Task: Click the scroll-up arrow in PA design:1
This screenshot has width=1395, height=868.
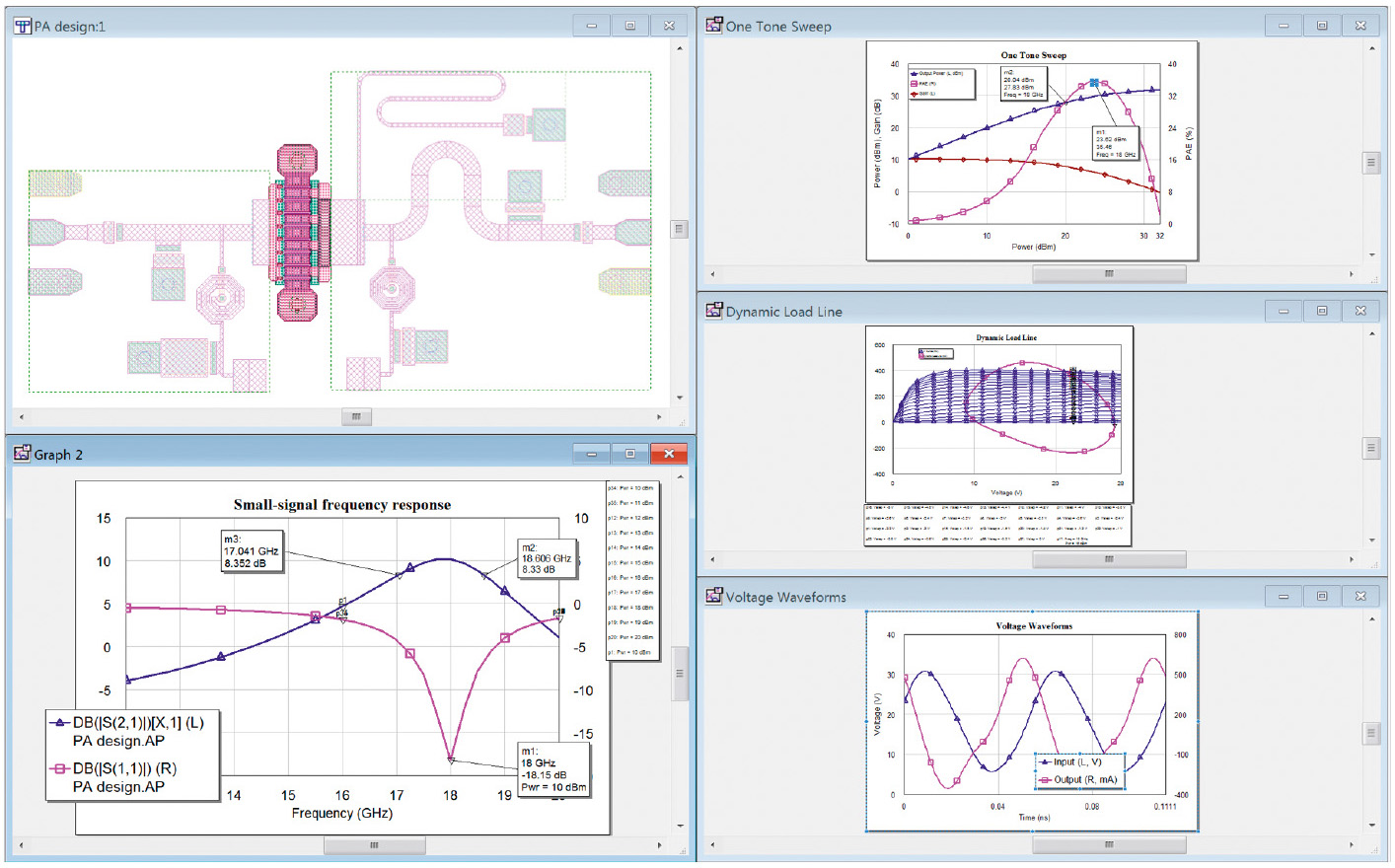Action: click(x=679, y=47)
